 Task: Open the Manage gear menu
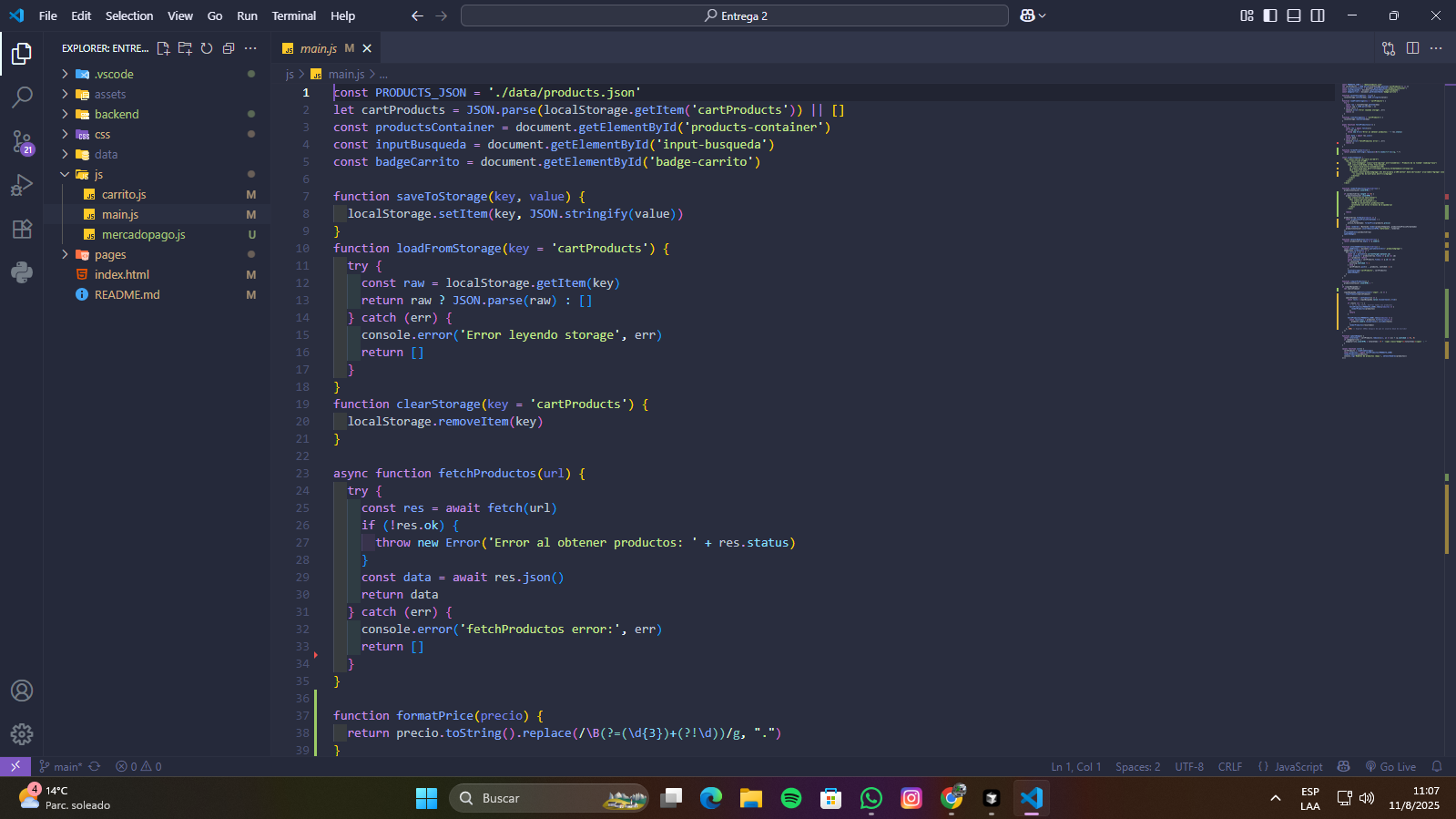22,734
